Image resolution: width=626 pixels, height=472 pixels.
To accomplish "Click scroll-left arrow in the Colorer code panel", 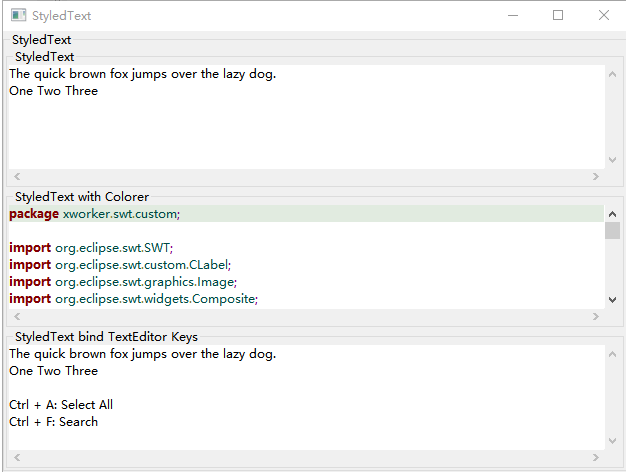I will tap(16, 316).
